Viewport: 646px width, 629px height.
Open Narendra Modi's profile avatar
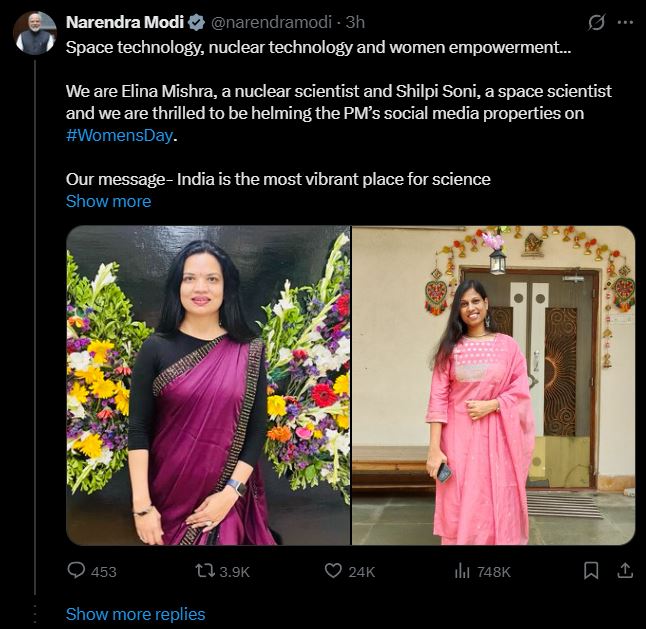tap(34, 33)
